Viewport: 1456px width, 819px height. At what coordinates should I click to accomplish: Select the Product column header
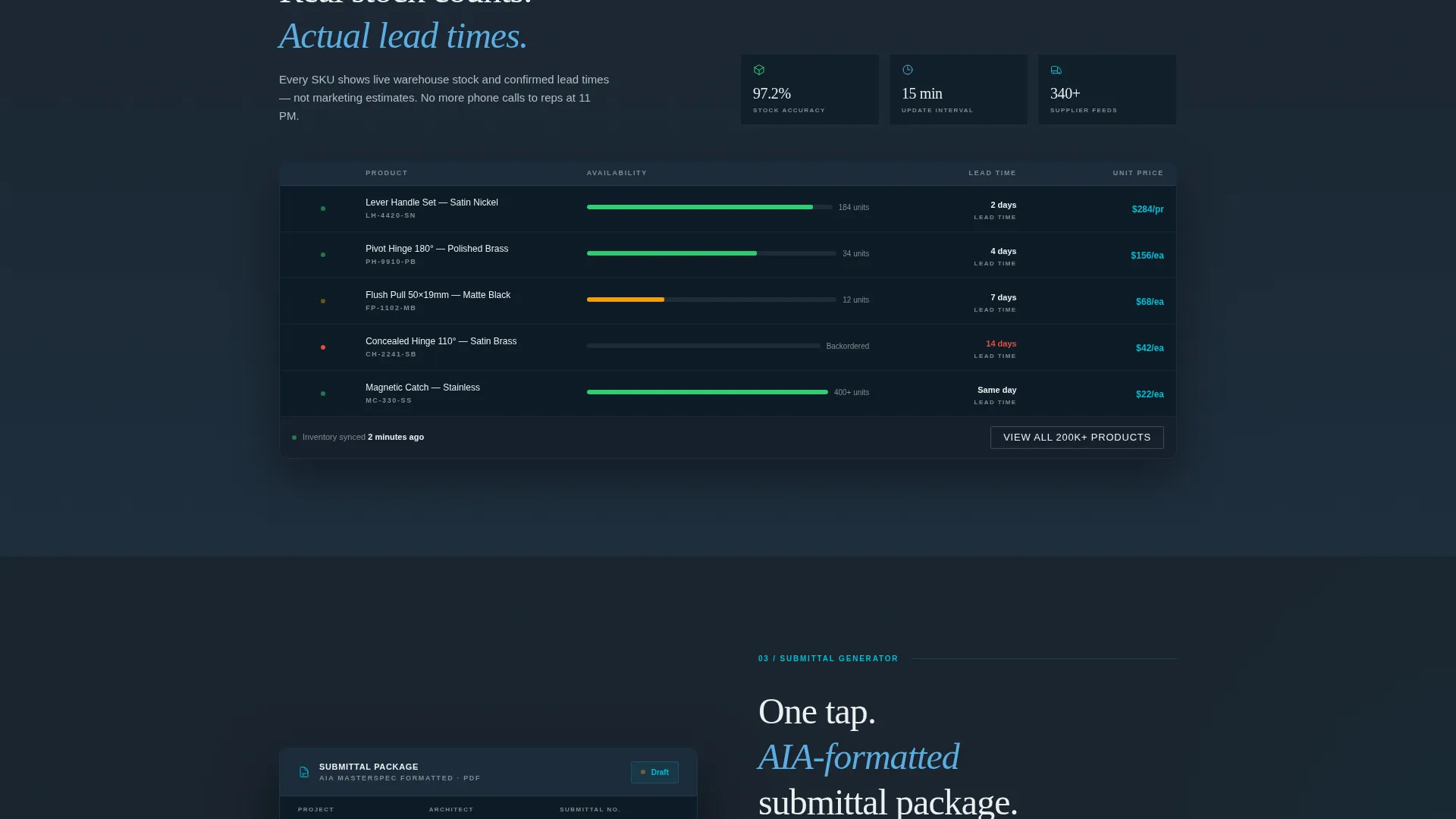[x=387, y=173]
